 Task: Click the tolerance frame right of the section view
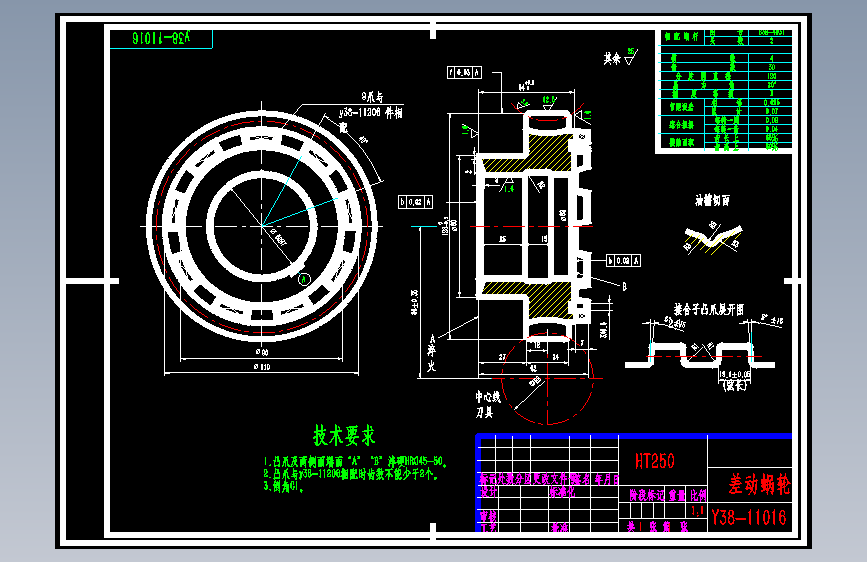click(x=623, y=261)
